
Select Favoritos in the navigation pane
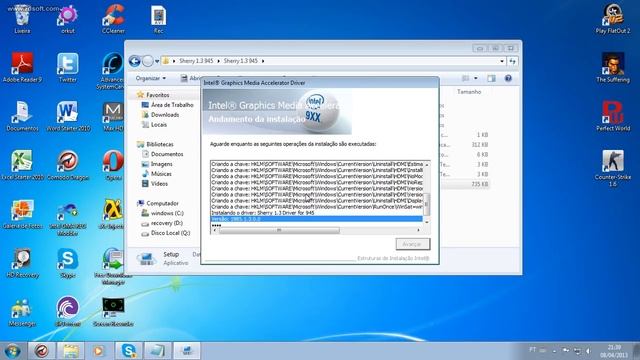(158, 95)
